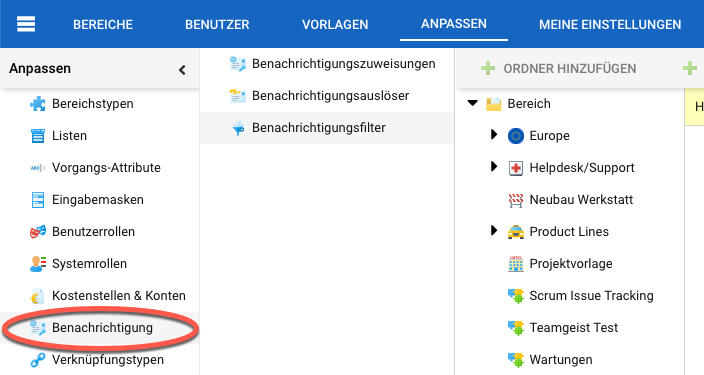This screenshot has height=375, width=704.
Task: Select Teamgeist Test in the tree
Action: (573, 328)
